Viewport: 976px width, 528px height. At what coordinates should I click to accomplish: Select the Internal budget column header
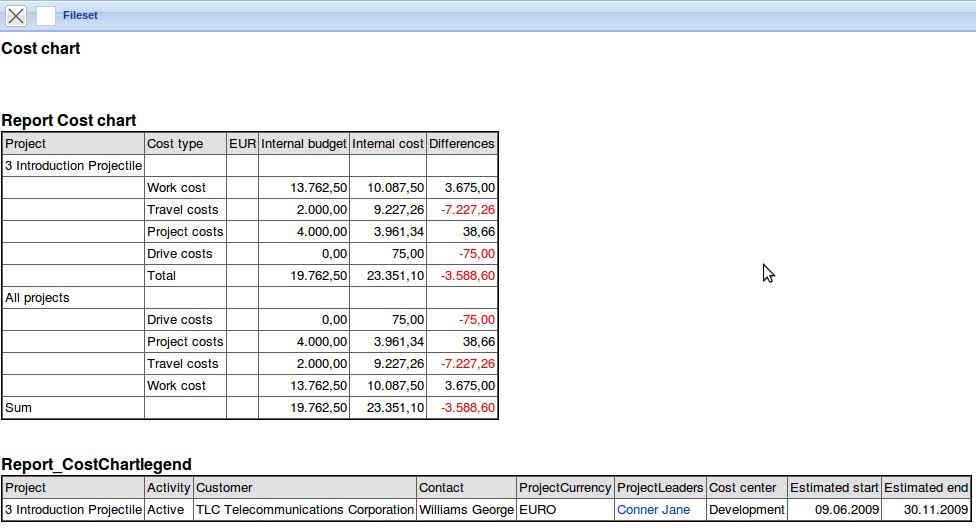pyautogui.click(x=304, y=144)
